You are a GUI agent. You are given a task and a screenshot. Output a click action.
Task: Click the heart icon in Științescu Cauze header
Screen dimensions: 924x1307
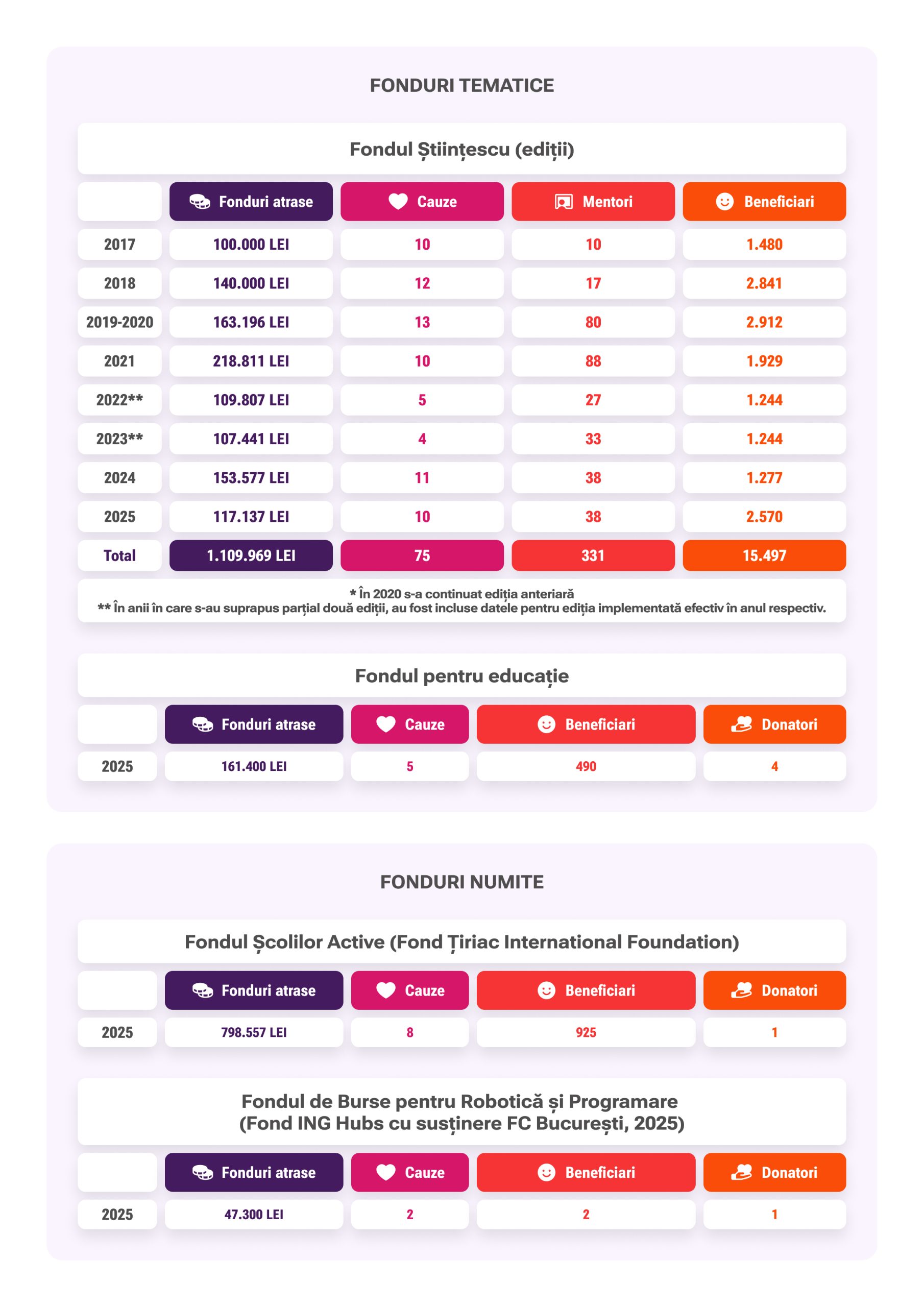click(x=398, y=202)
